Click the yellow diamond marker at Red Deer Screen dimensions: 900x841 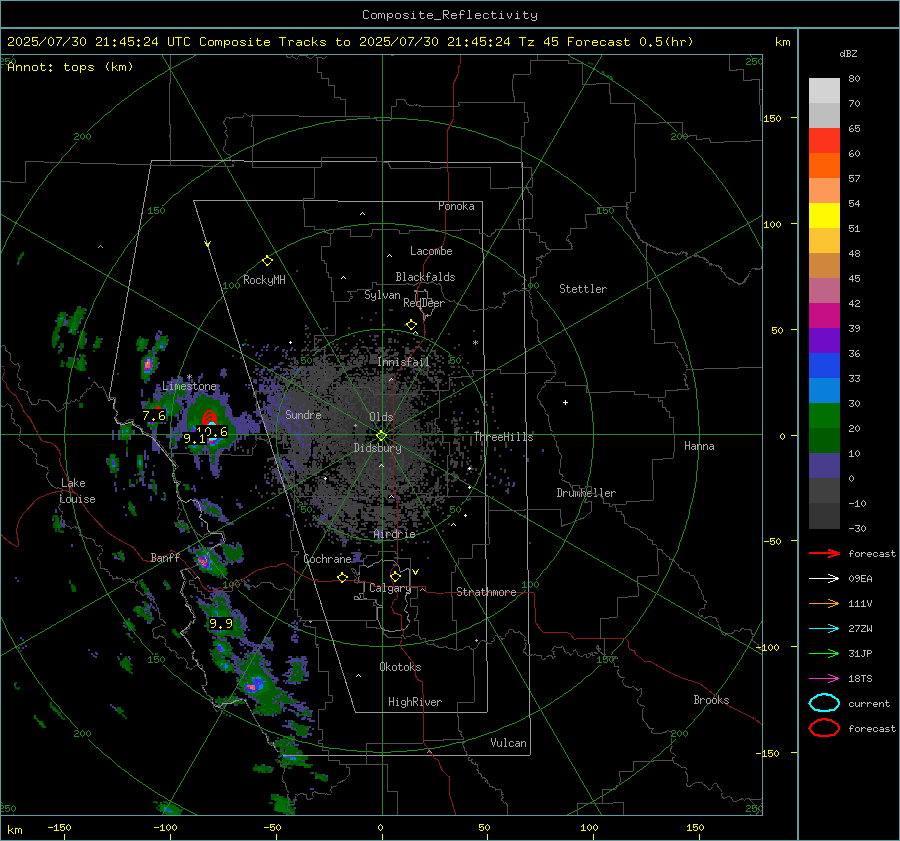tap(411, 325)
